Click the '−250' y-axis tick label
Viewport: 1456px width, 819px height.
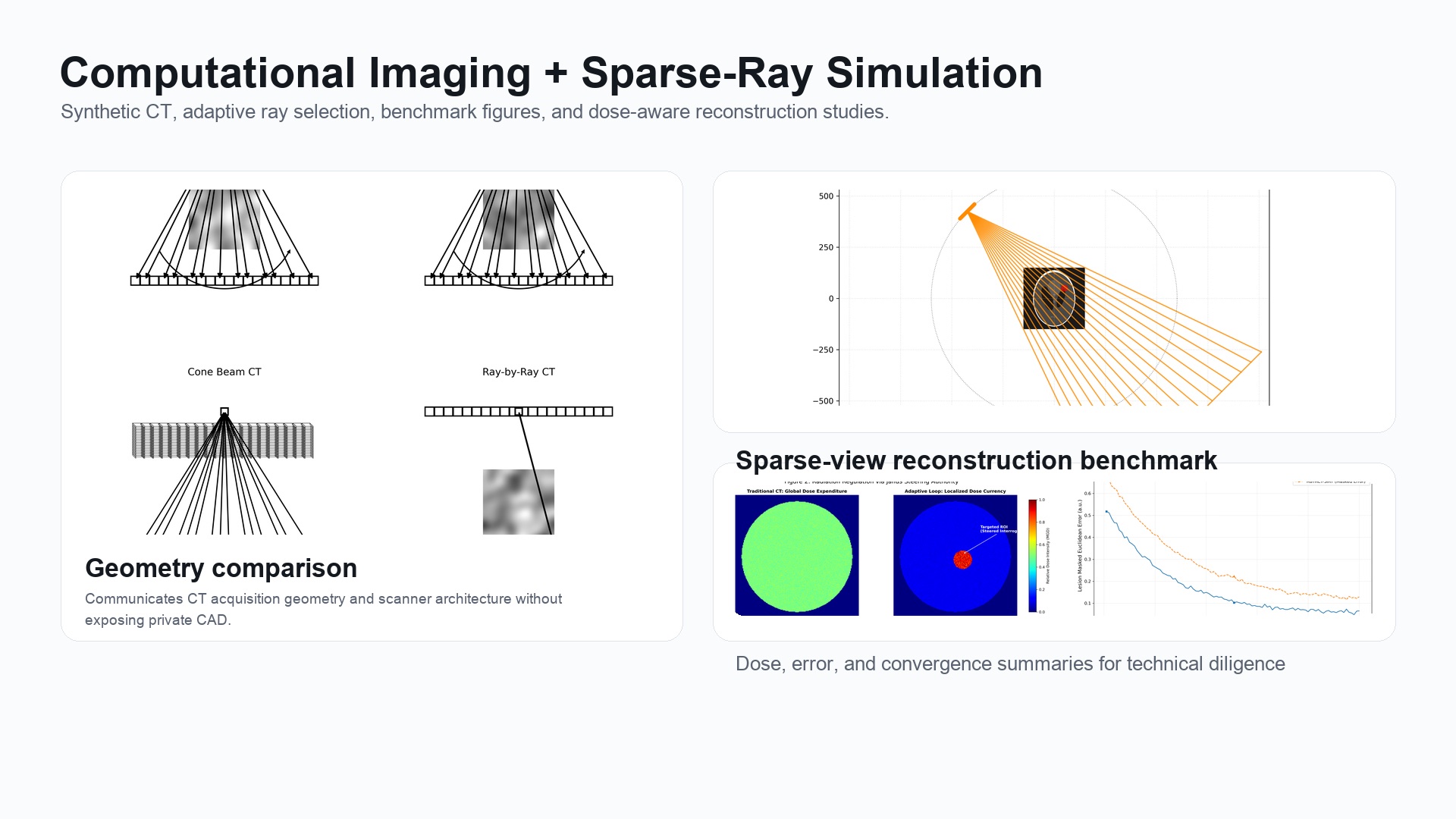click(x=823, y=350)
